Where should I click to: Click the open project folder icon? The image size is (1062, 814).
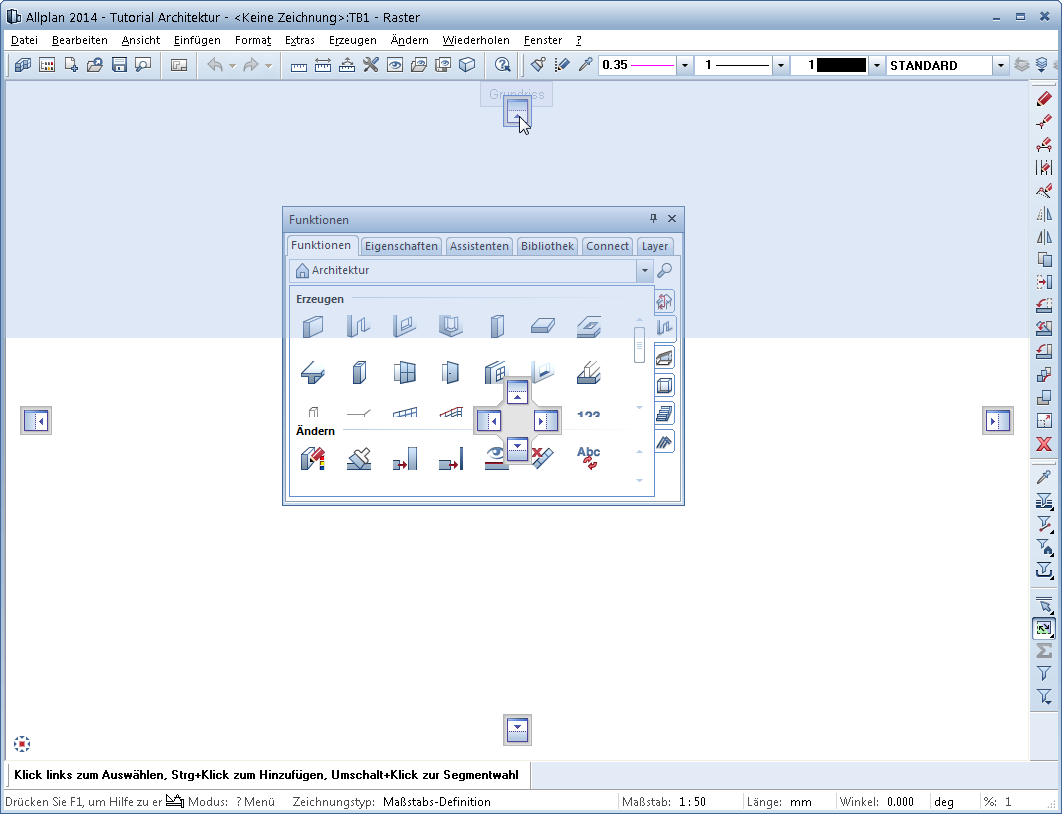(x=95, y=65)
